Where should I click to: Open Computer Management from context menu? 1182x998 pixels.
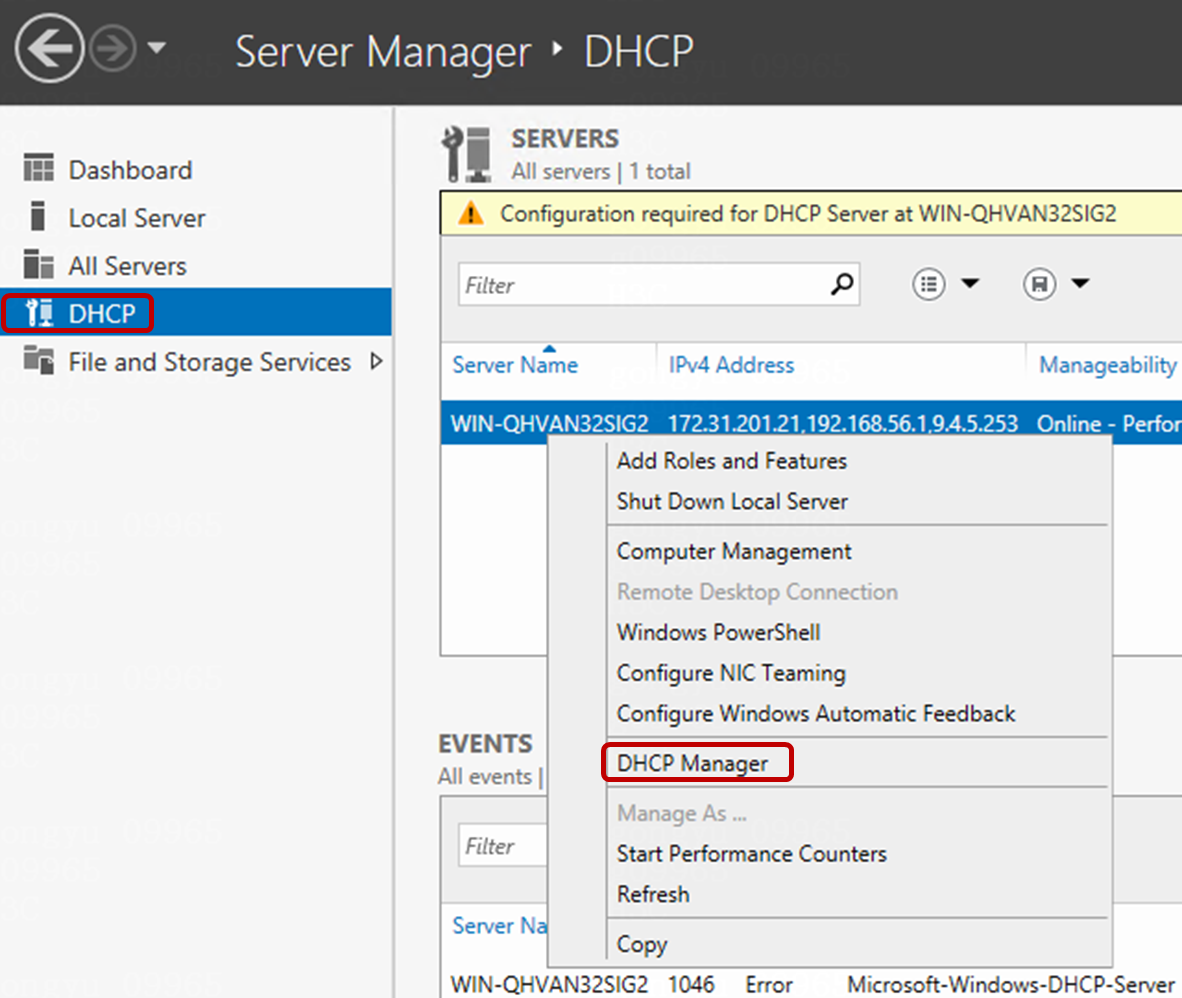733,552
